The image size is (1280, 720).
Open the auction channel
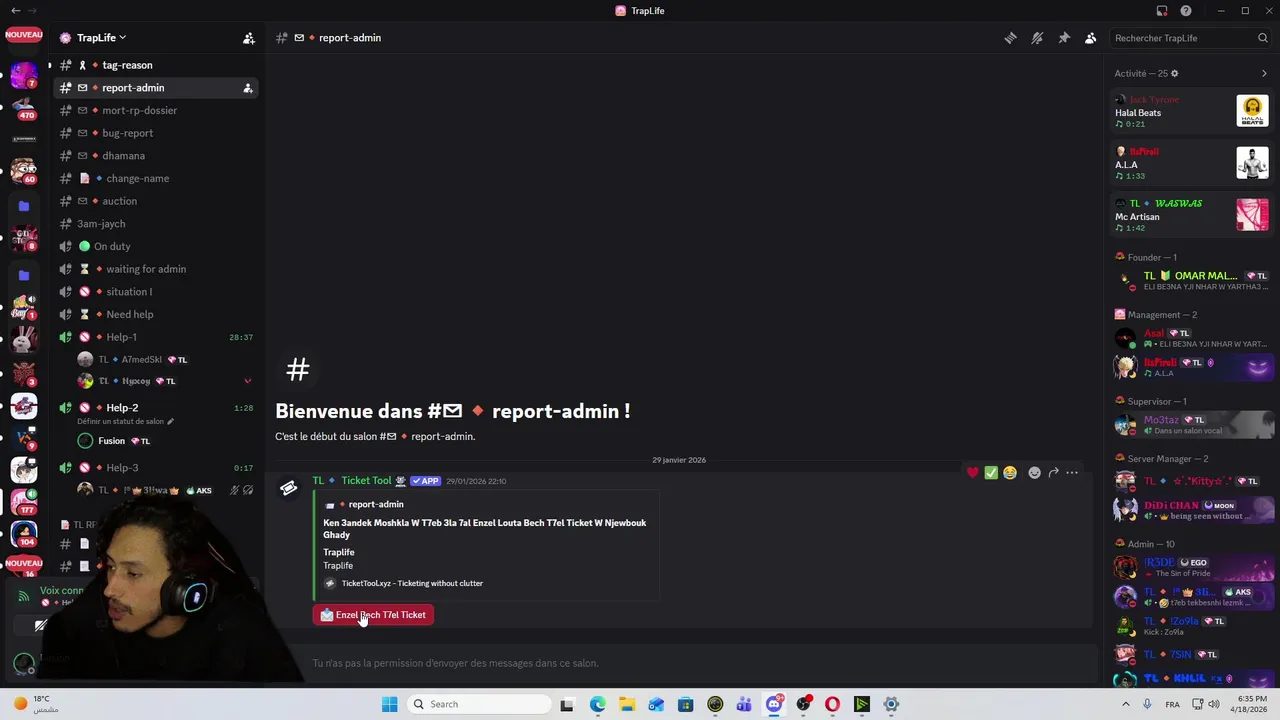pyautogui.click(x=155, y=201)
